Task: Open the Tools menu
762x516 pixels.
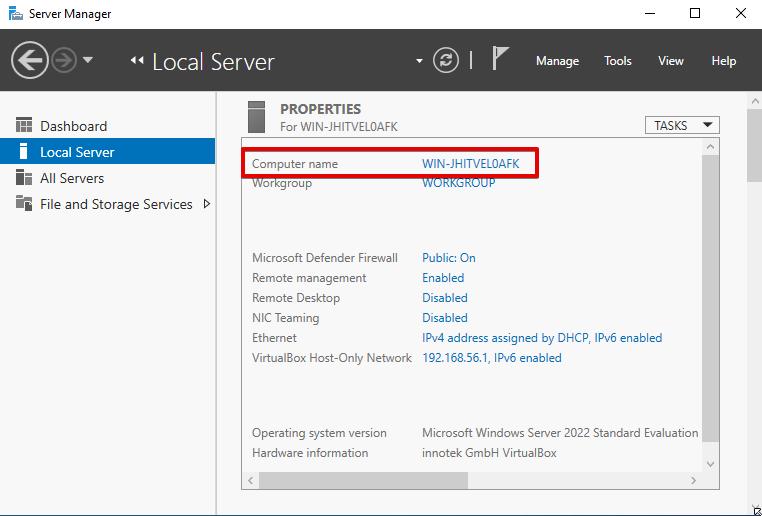Action: click(618, 61)
